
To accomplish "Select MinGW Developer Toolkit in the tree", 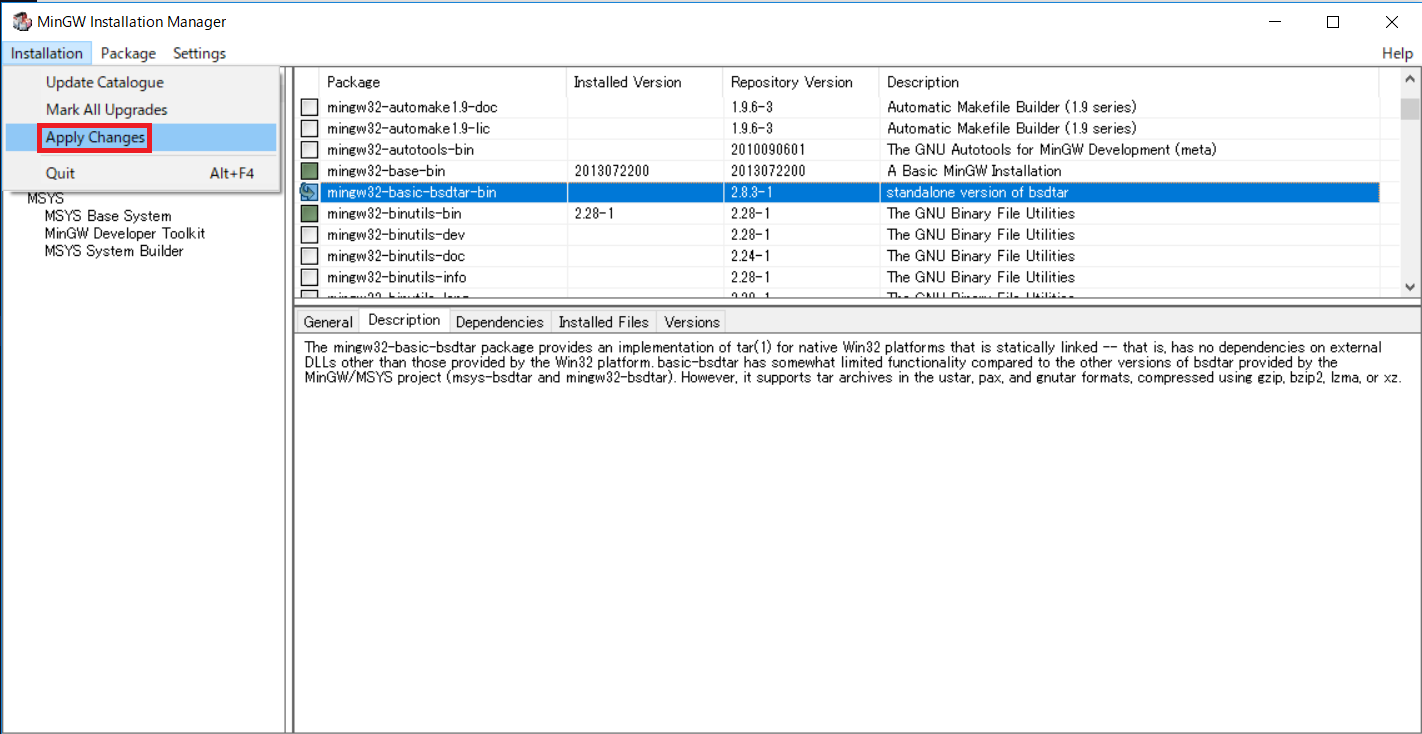I will coord(125,233).
